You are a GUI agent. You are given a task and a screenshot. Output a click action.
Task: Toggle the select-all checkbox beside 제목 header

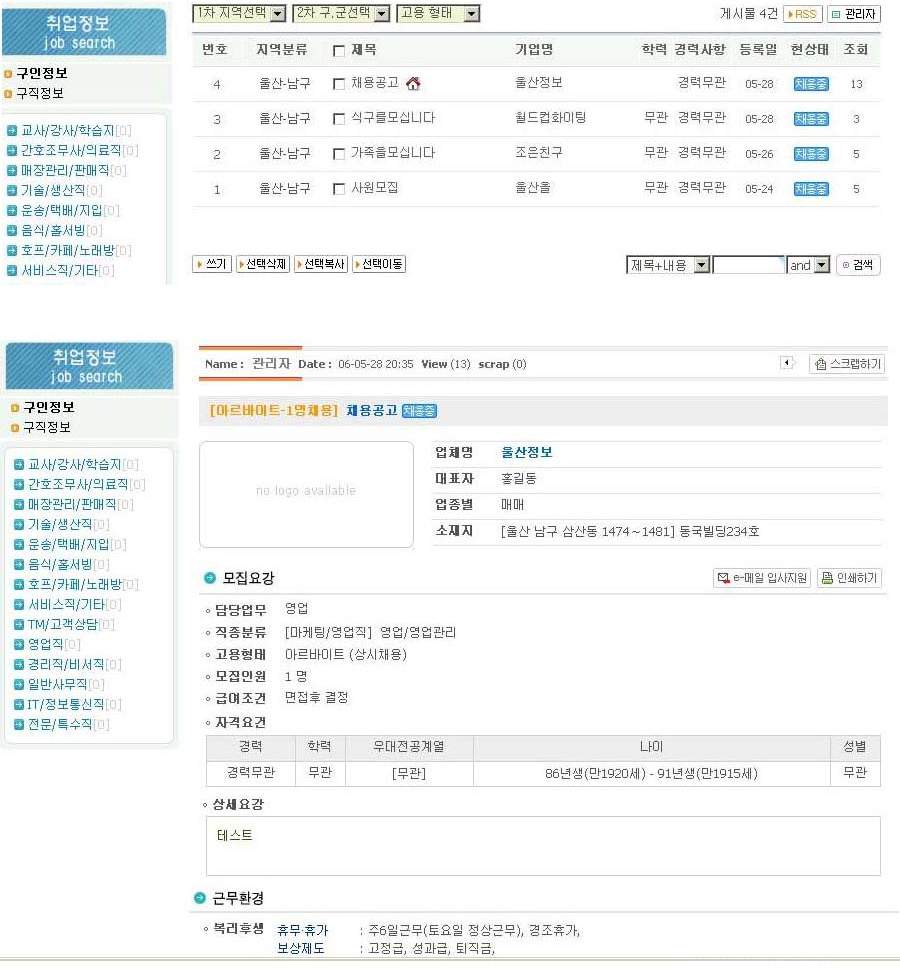point(338,51)
